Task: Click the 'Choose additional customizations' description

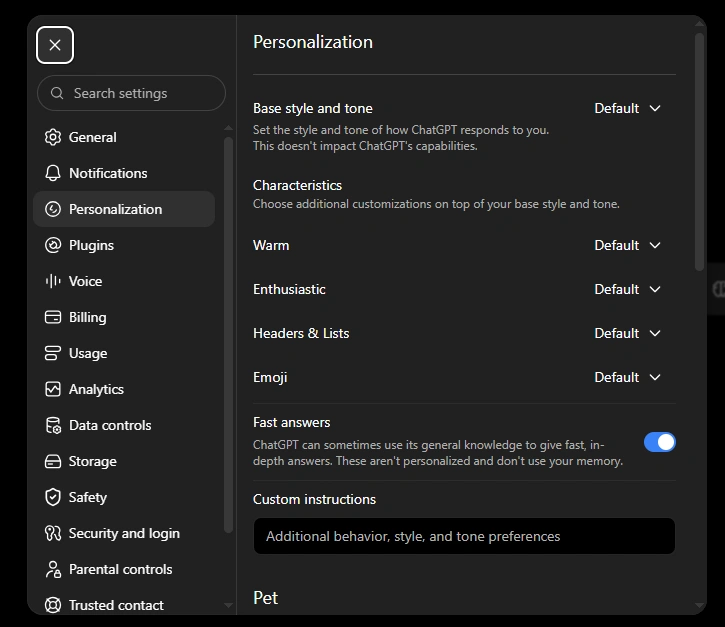Action: coord(436,204)
